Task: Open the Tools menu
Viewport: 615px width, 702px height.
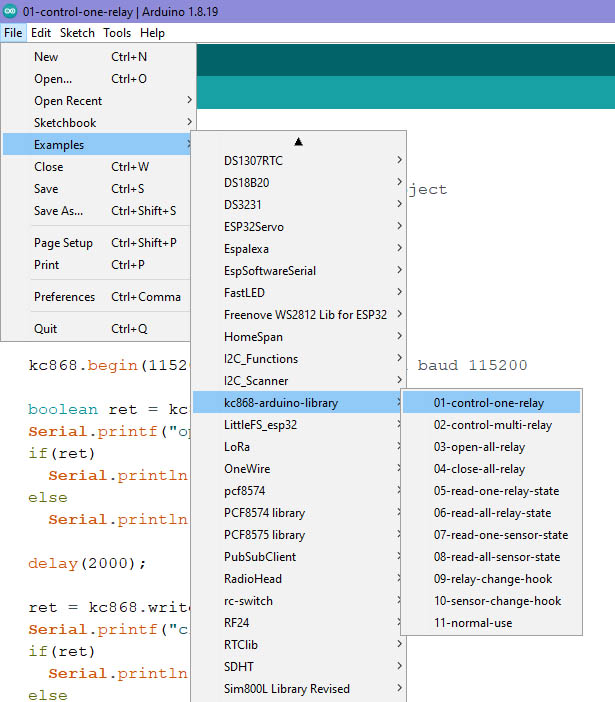Action: tap(117, 33)
